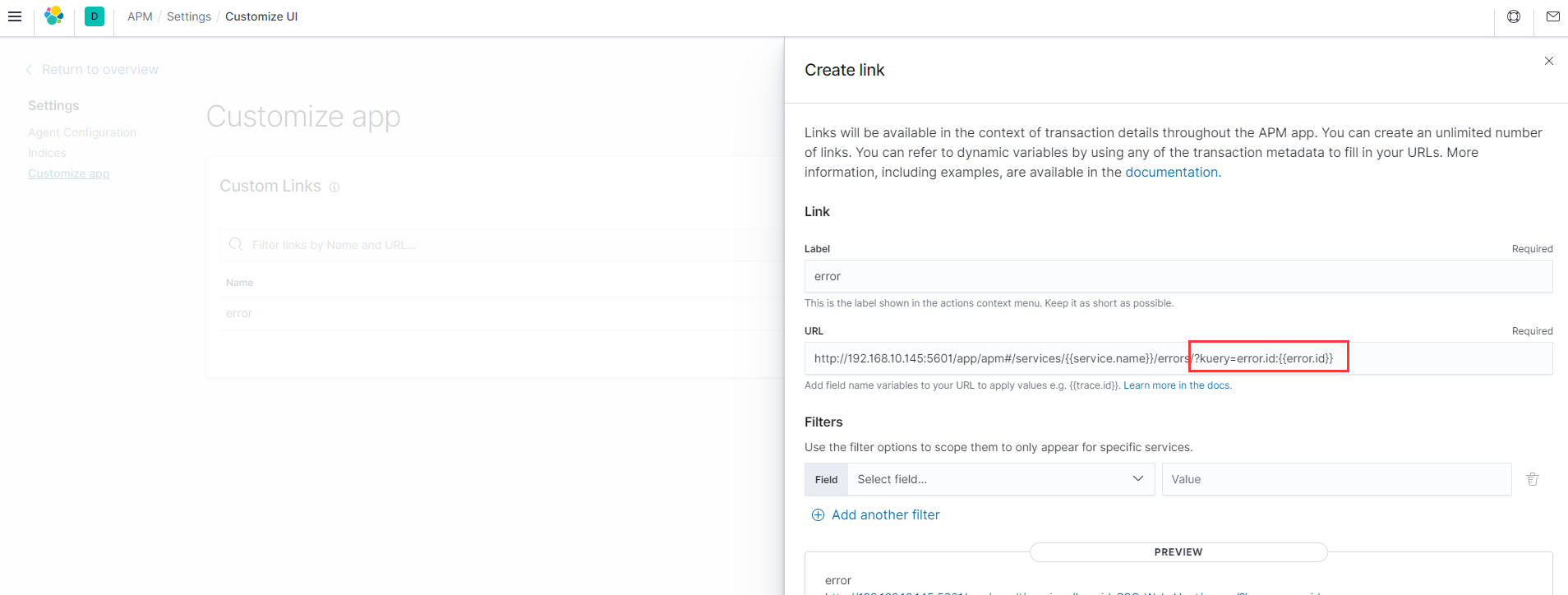Click the Custom Links info icon
Image resolution: width=1568 pixels, height=595 pixels.
tap(334, 187)
